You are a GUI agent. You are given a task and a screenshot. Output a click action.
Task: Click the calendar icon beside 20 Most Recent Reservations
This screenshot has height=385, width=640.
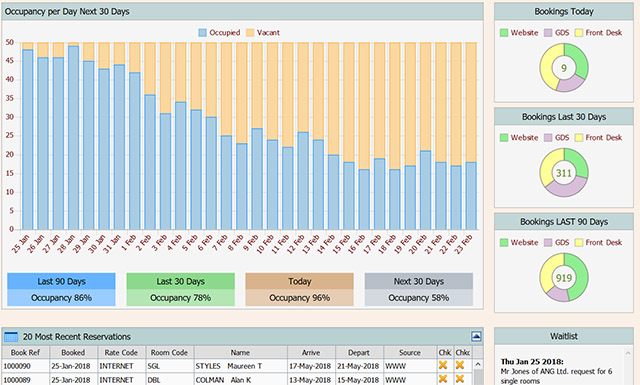click(11, 337)
